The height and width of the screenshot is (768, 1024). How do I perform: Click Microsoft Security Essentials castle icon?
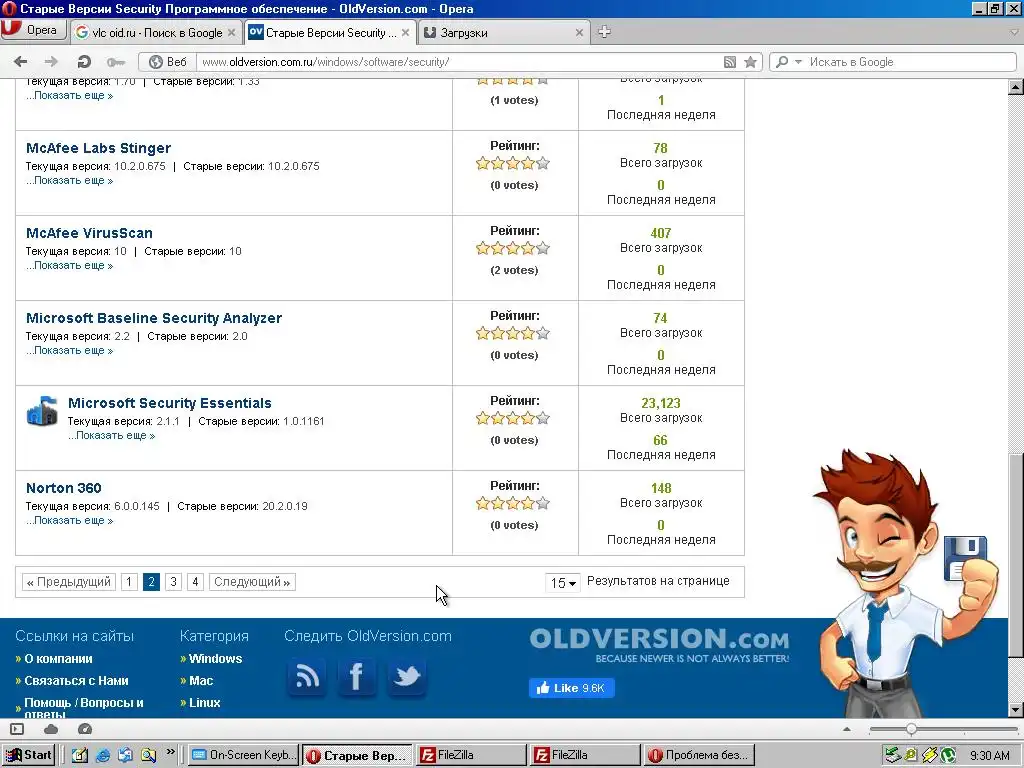tap(42, 411)
